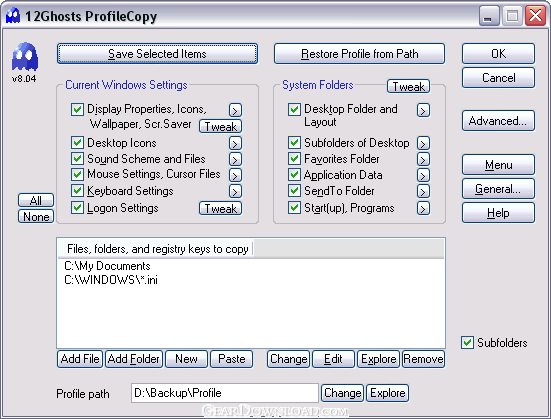This screenshot has width=551, height=419.
Task: Open the Menu button
Action: (x=498, y=165)
